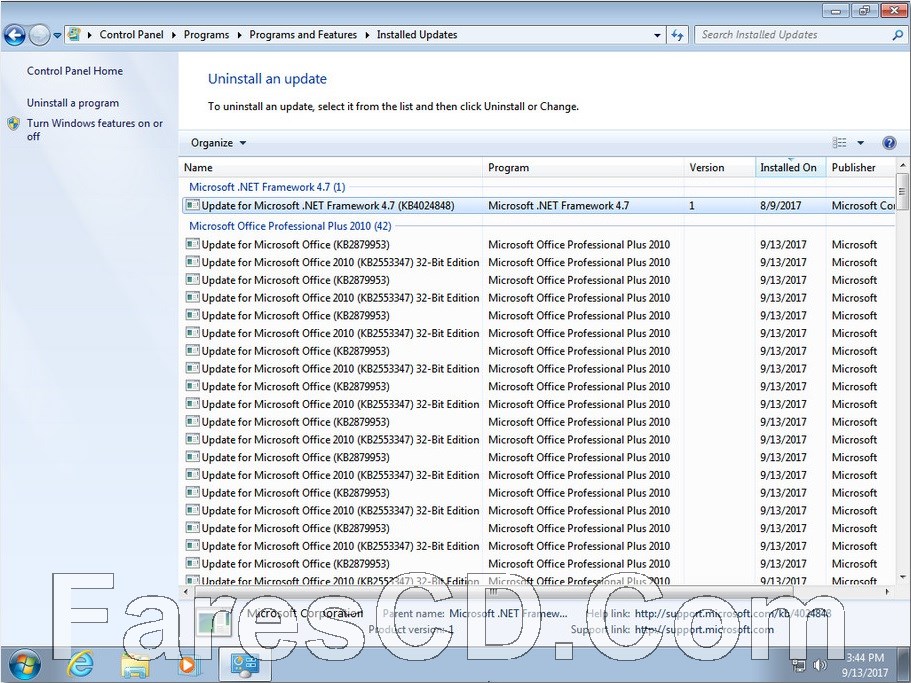Click the search magnifier icon

pos(898,35)
